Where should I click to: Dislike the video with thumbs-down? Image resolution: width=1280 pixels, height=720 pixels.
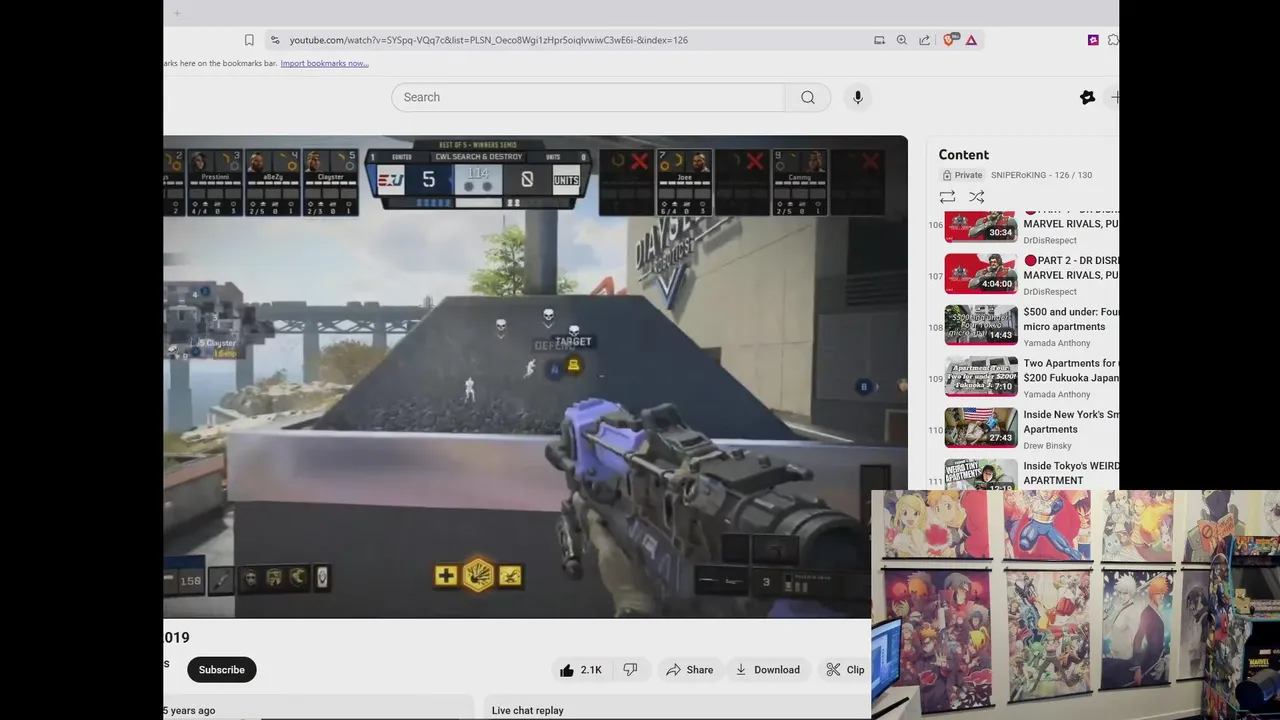tap(630, 670)
